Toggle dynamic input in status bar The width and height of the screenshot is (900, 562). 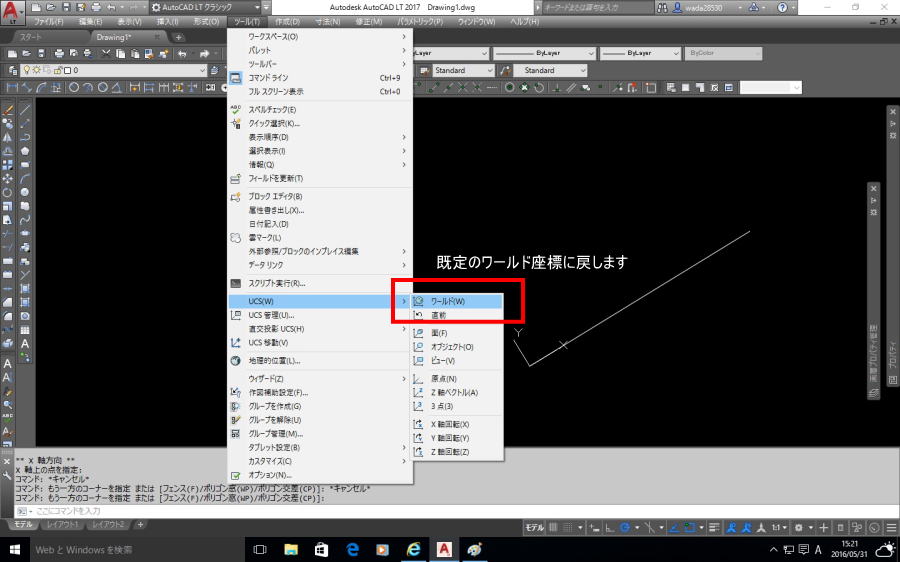(x=595, y=528)
